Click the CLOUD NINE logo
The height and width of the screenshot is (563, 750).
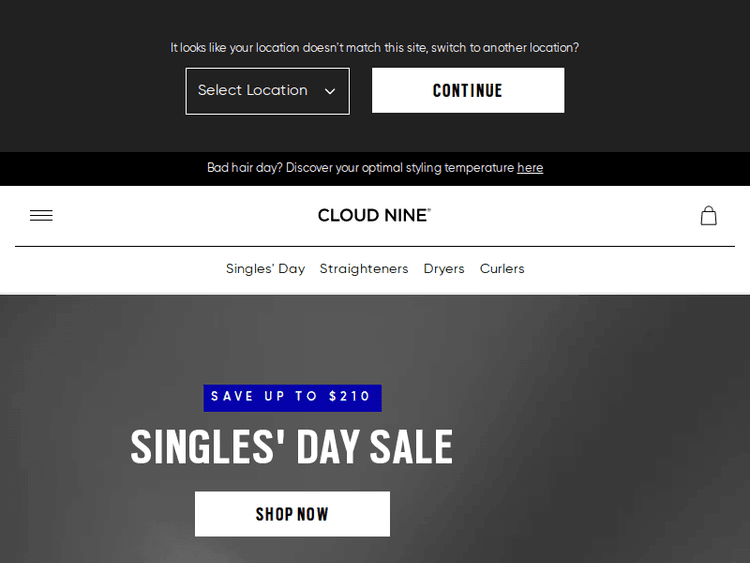click(374, 215)
